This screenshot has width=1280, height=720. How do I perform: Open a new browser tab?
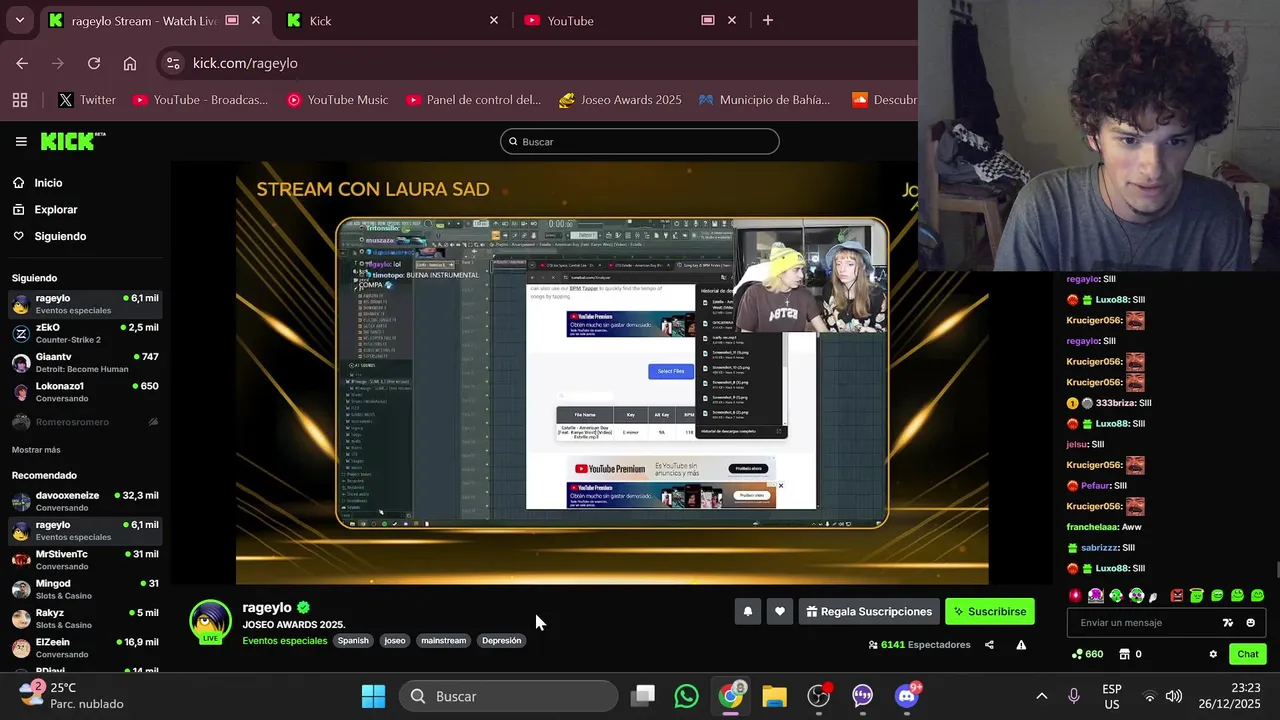(768, 20)
